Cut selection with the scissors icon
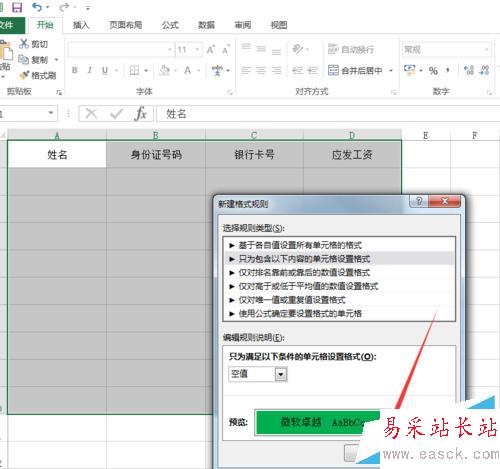 (24, 44)
